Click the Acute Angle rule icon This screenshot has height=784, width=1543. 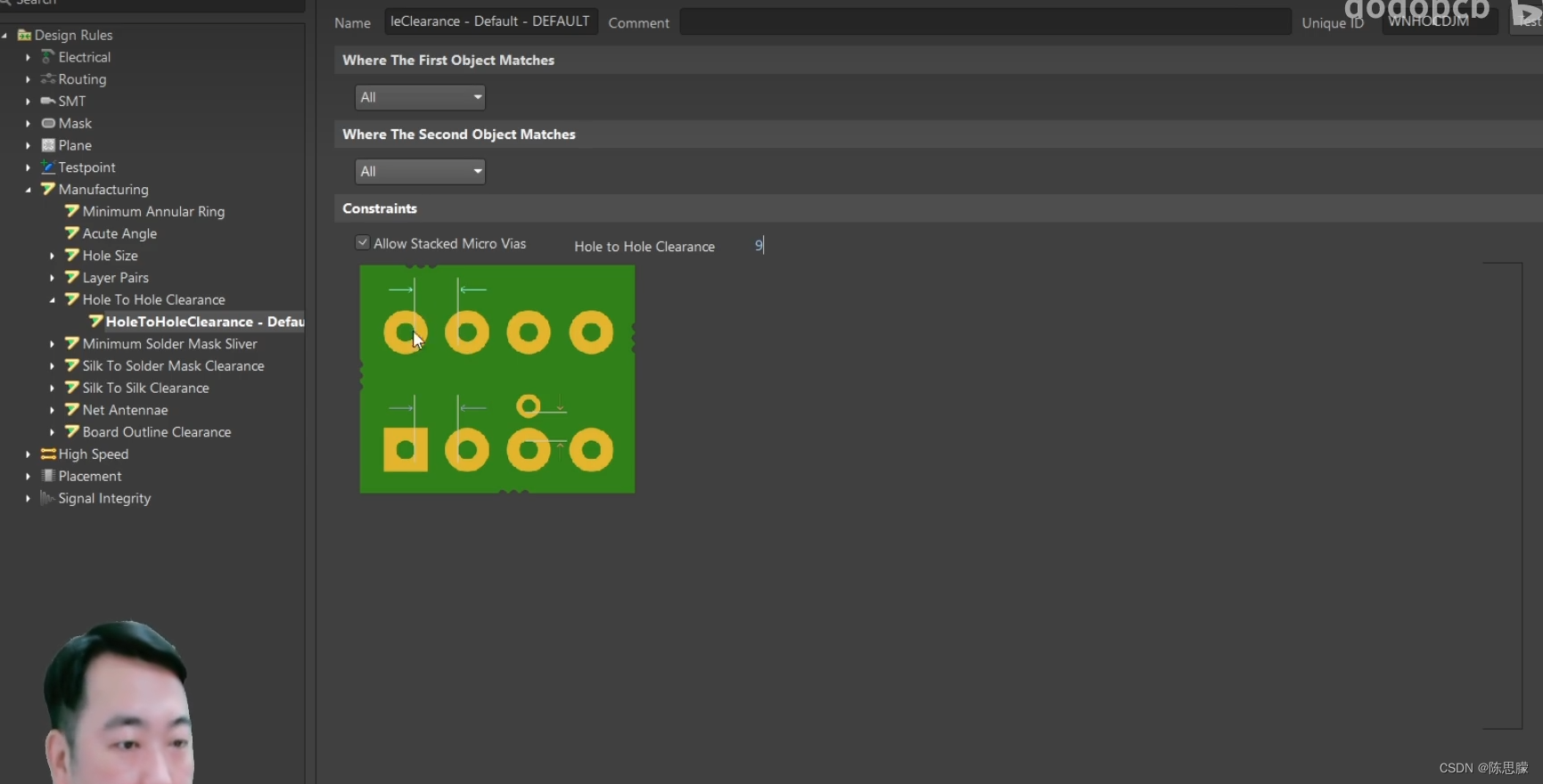tap(72, 233)
